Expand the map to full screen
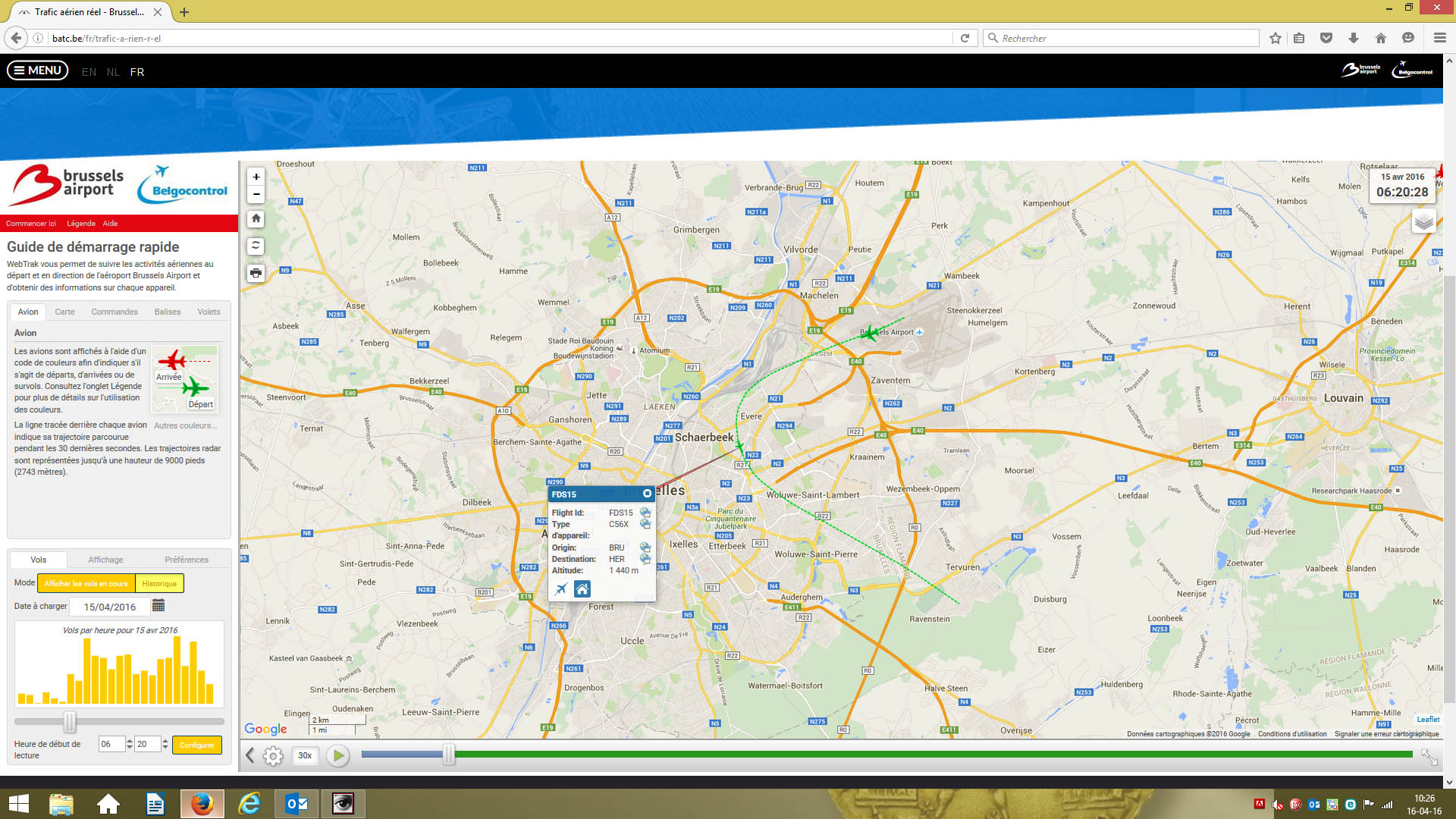The height and width of the screenshot is (819, 1456). pos(1429,757)
